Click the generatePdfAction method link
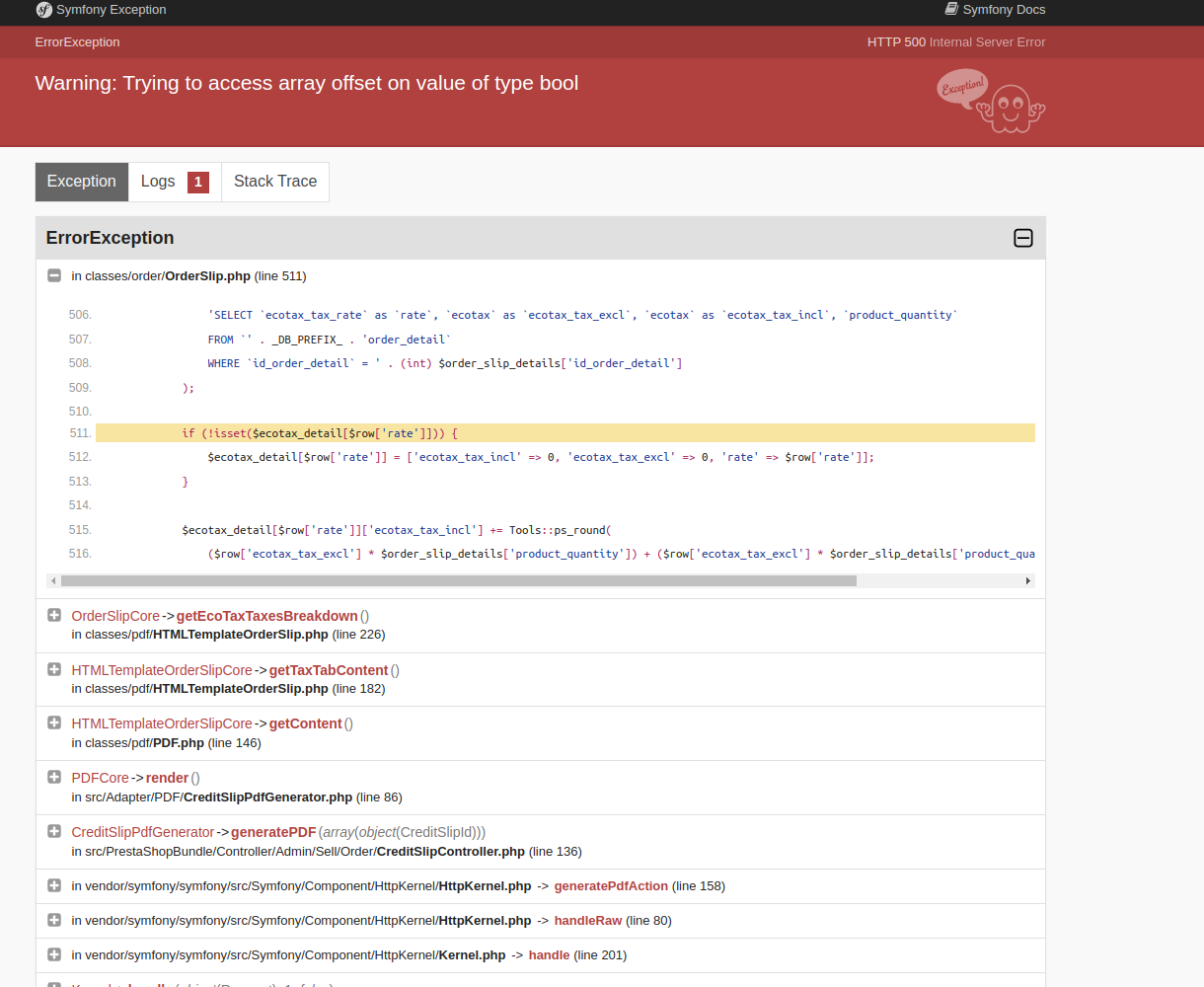This screenshot has height=987, width=1204. click(x=611, y=885)
